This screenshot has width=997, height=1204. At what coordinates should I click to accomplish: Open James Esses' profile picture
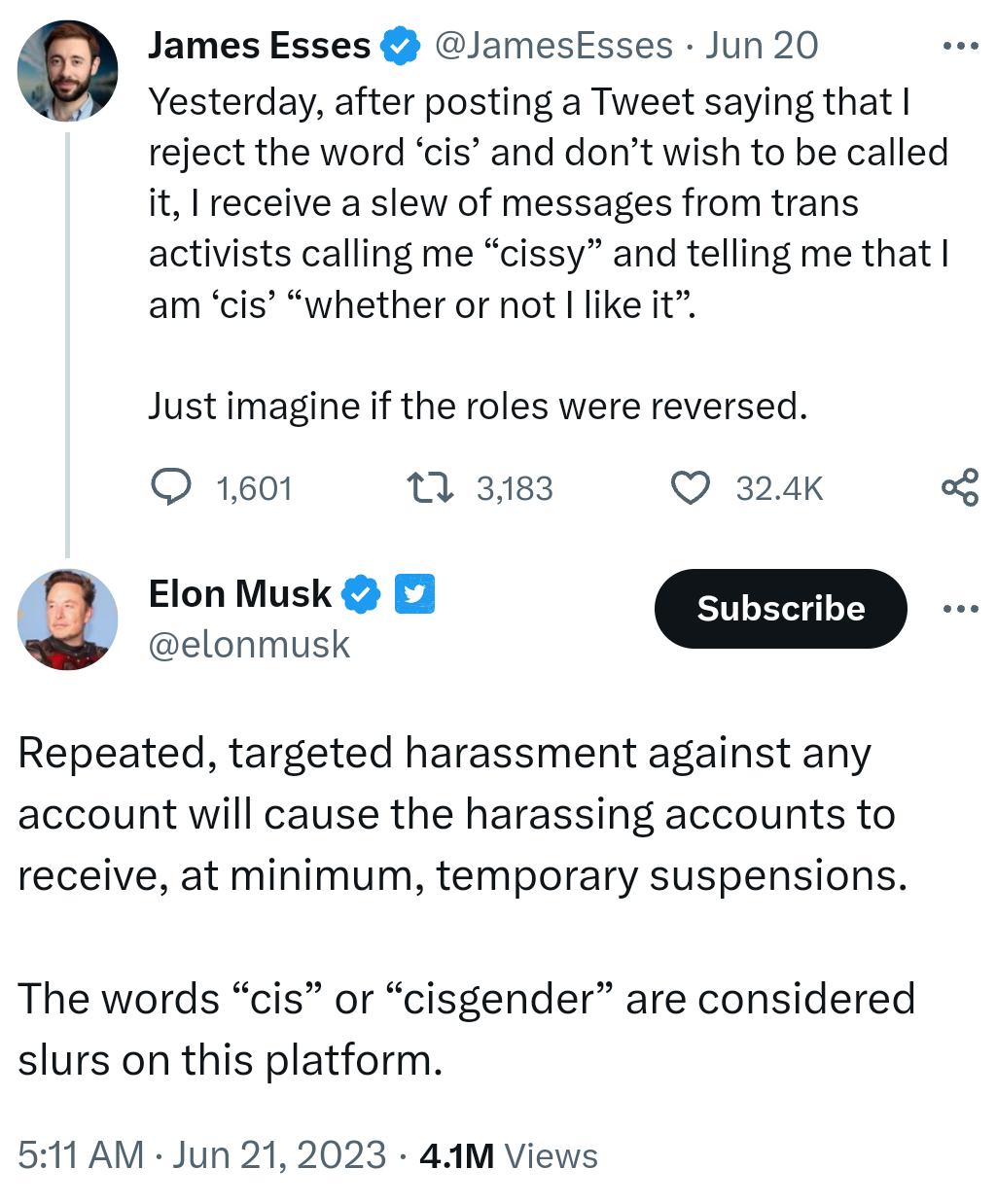coord(67,70)
